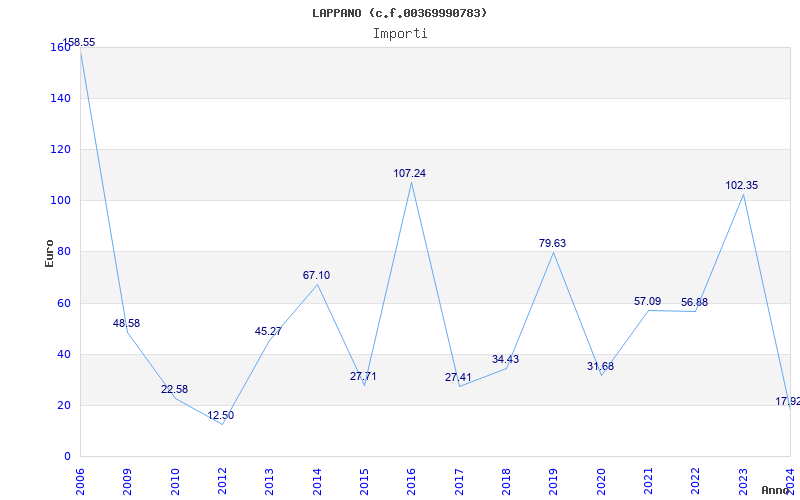The height and width of the screenshot is (500, 800).
Task: Click the 2013 year tick label
Action: (x=269, y=482)
